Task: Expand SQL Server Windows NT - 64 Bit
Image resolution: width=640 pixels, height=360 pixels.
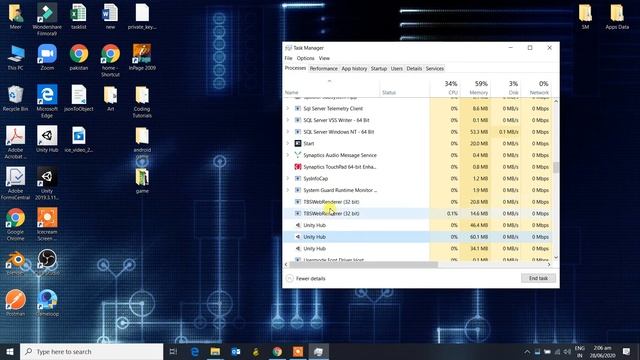Action: [x=288, y=131]
